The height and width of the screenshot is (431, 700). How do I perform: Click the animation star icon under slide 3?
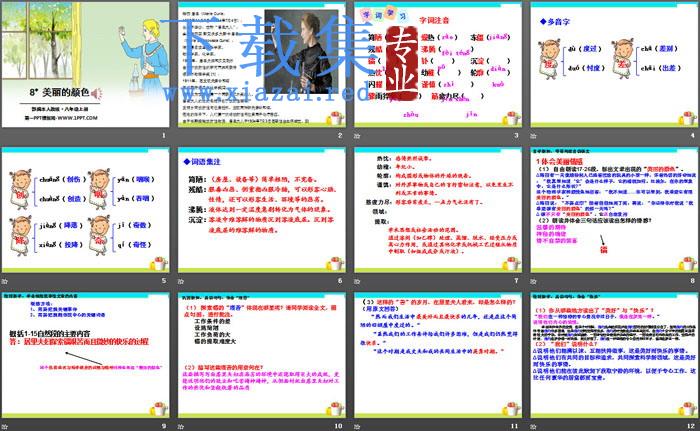coord(357,135)
